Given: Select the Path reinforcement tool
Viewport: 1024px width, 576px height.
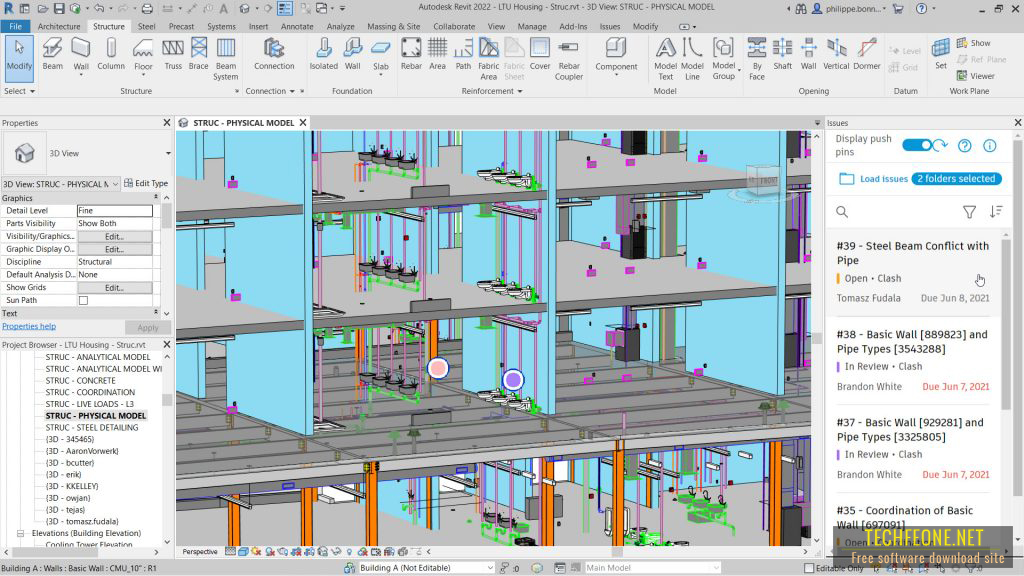Looking at the screenshot, I should coord(463,54).
